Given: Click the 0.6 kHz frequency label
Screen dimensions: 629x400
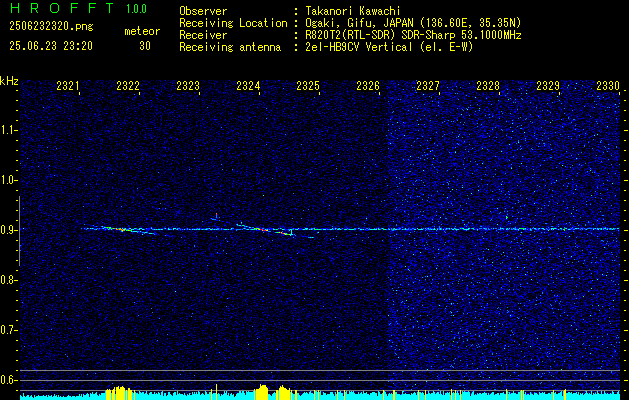Looking at the screenshot, I should click(x=9, y=380).
